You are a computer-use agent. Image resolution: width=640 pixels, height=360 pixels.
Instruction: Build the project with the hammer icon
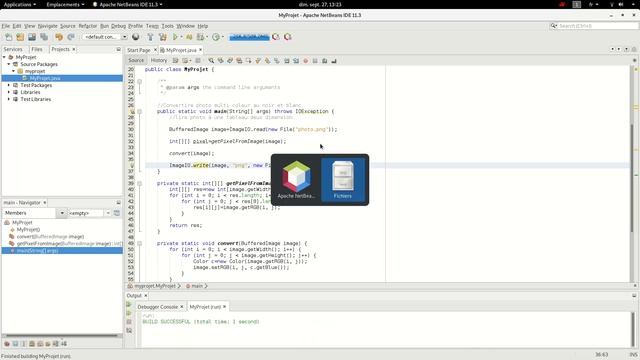point(150,37)
